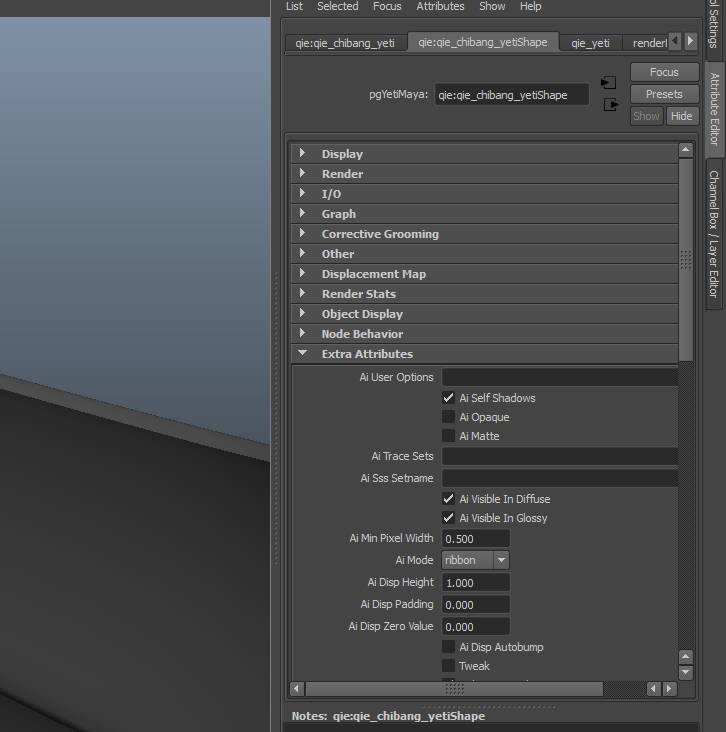Open the Focus menu

pyautogui.click(x=387, y=6)
